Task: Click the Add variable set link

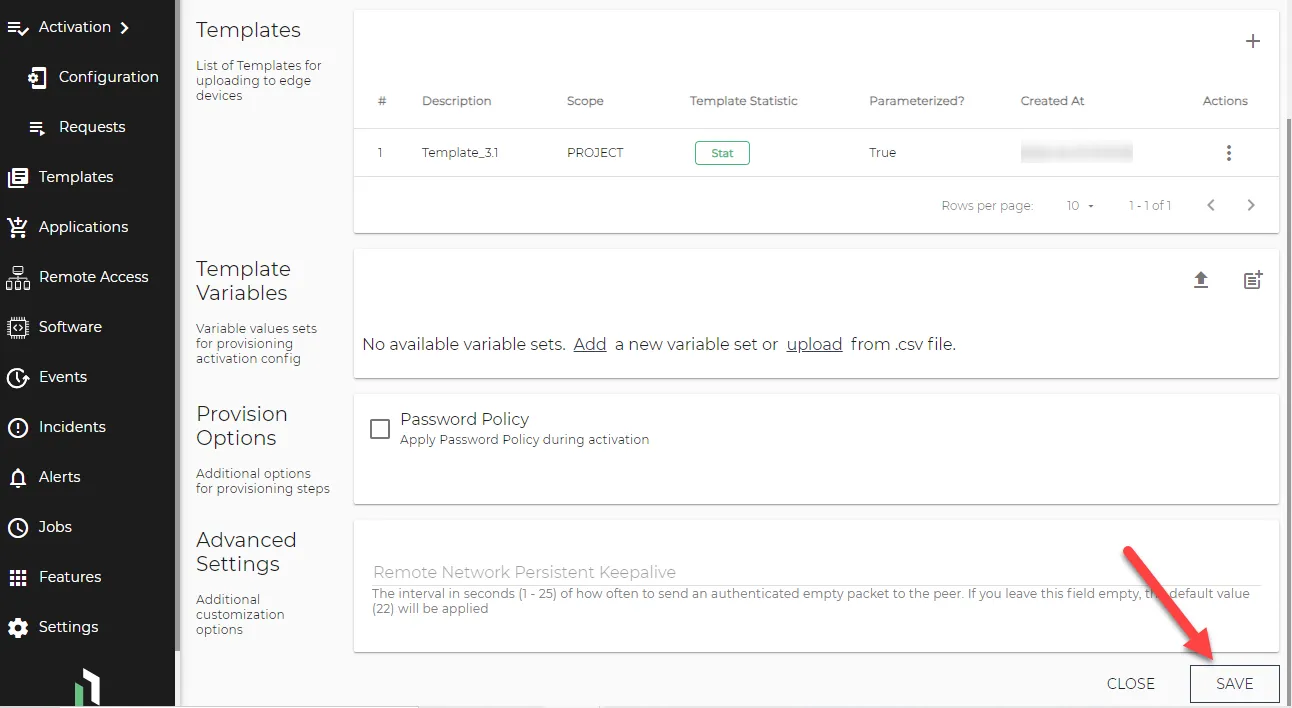Action: click(x=590, y=344)
